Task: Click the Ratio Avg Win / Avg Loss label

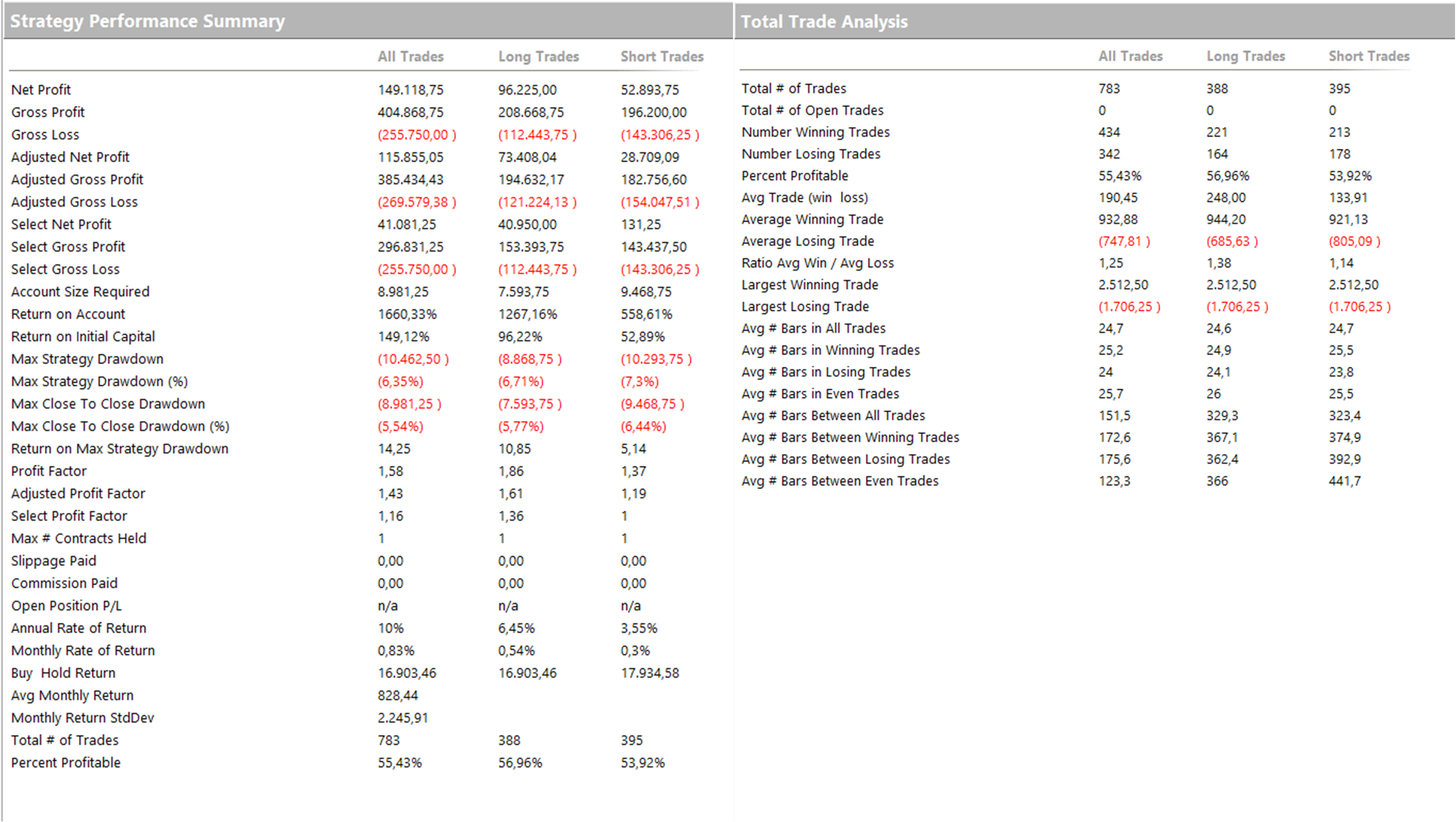Action: pyautogui.click(x=817, y=263)
